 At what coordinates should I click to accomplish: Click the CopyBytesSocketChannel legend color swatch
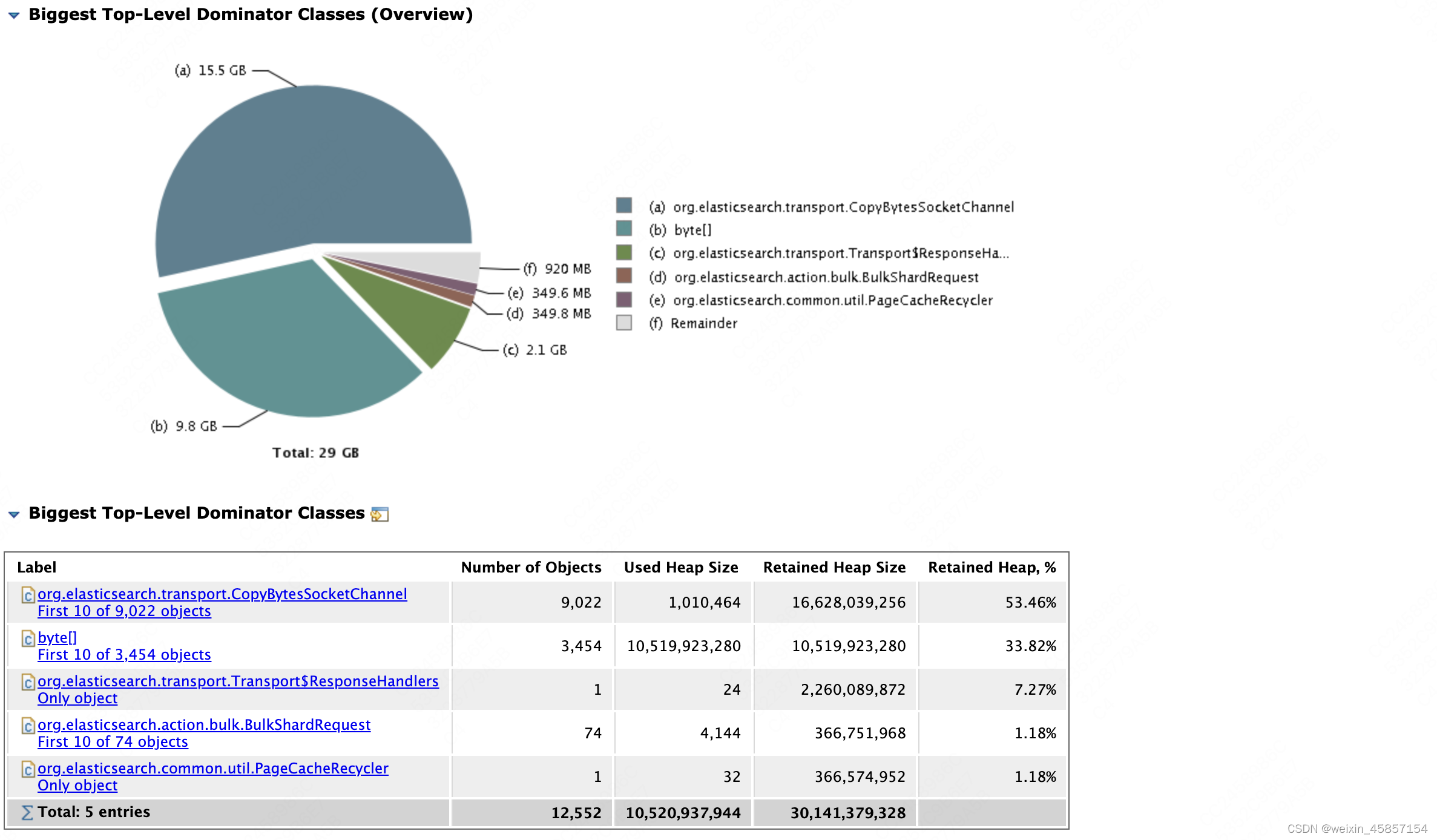[624, 206]
